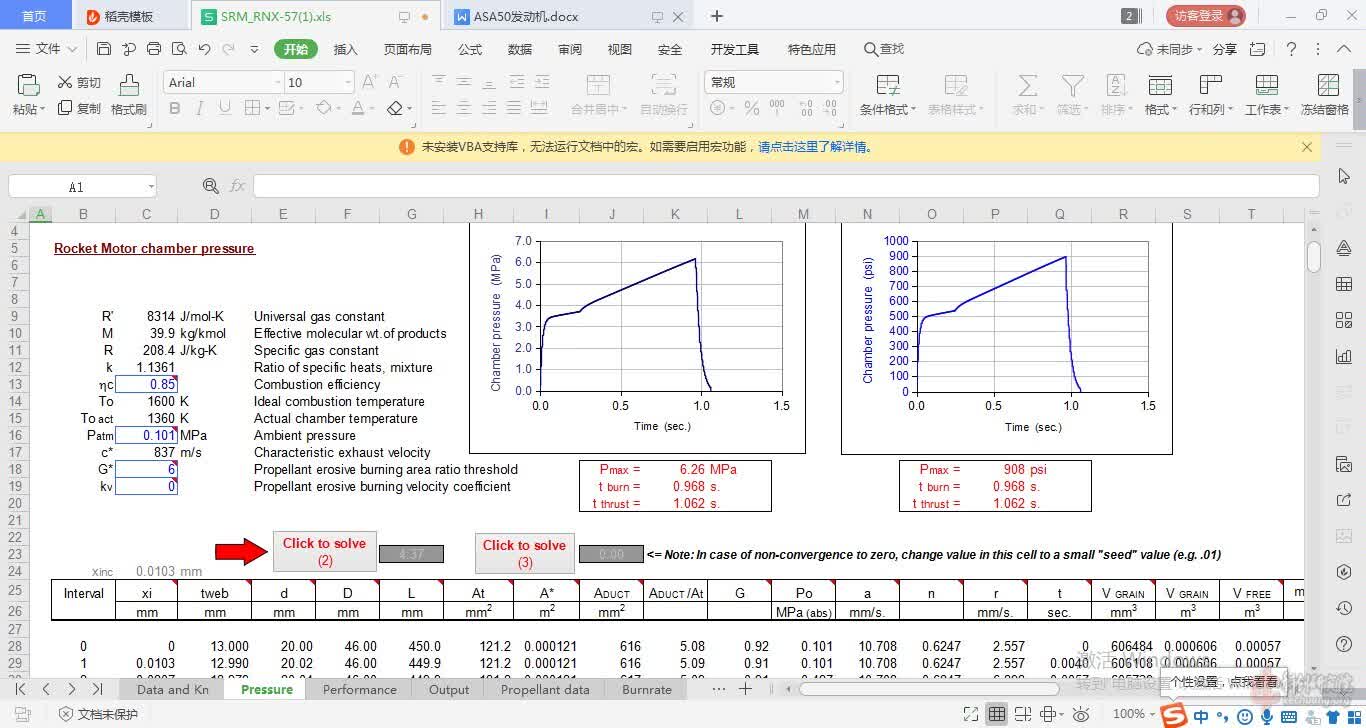Expand the Name Box A1 dropdown
The image size is (1366, 728).
pyautogui.click(x=150, y=186)
